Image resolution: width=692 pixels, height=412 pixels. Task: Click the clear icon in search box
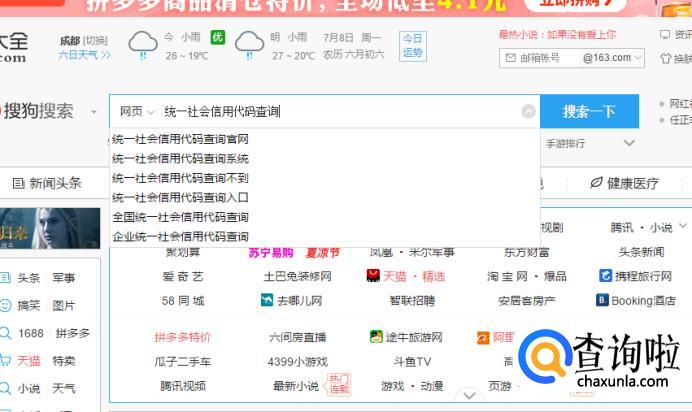[528, 111]
